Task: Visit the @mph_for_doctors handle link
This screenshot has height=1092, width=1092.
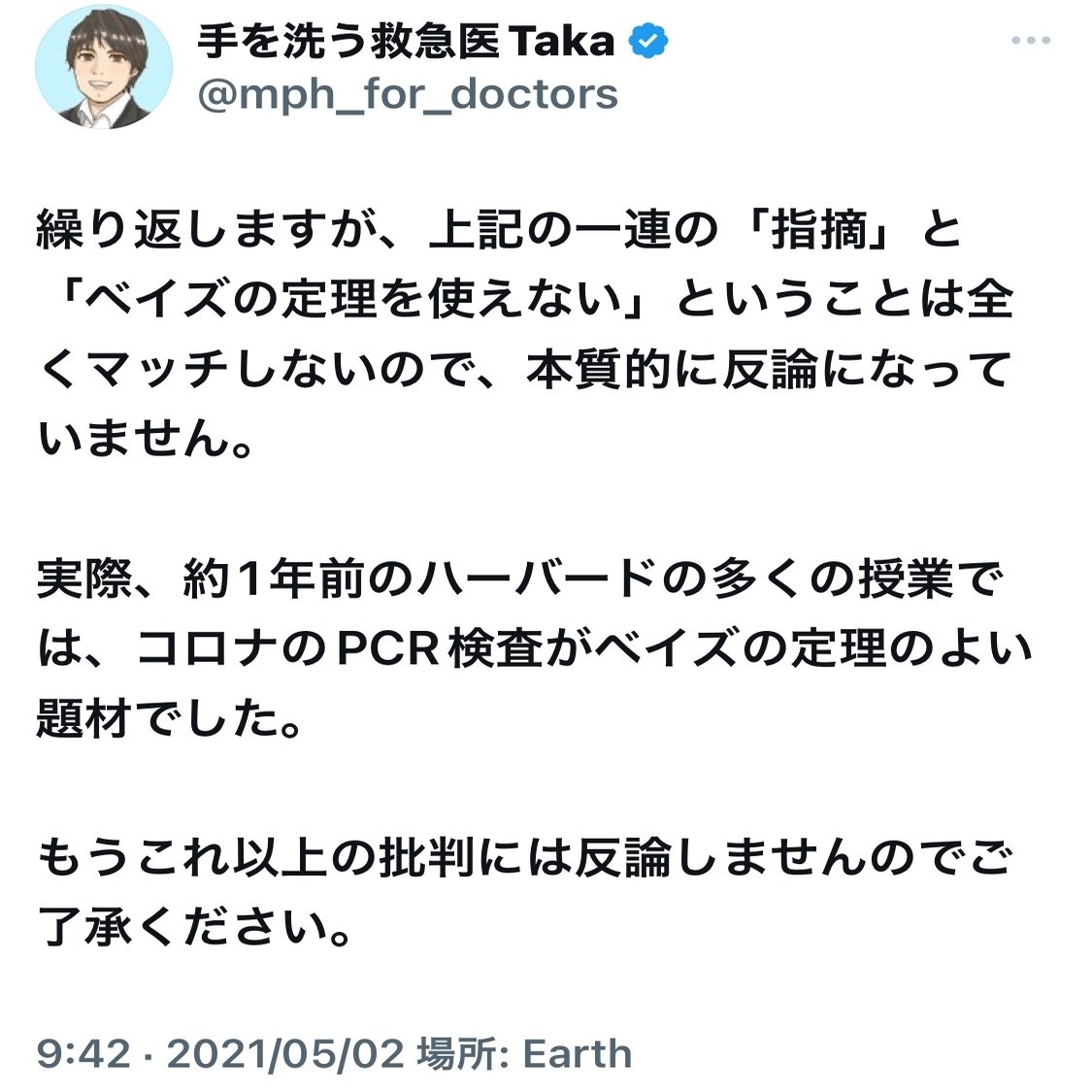Action: point(408,93)
